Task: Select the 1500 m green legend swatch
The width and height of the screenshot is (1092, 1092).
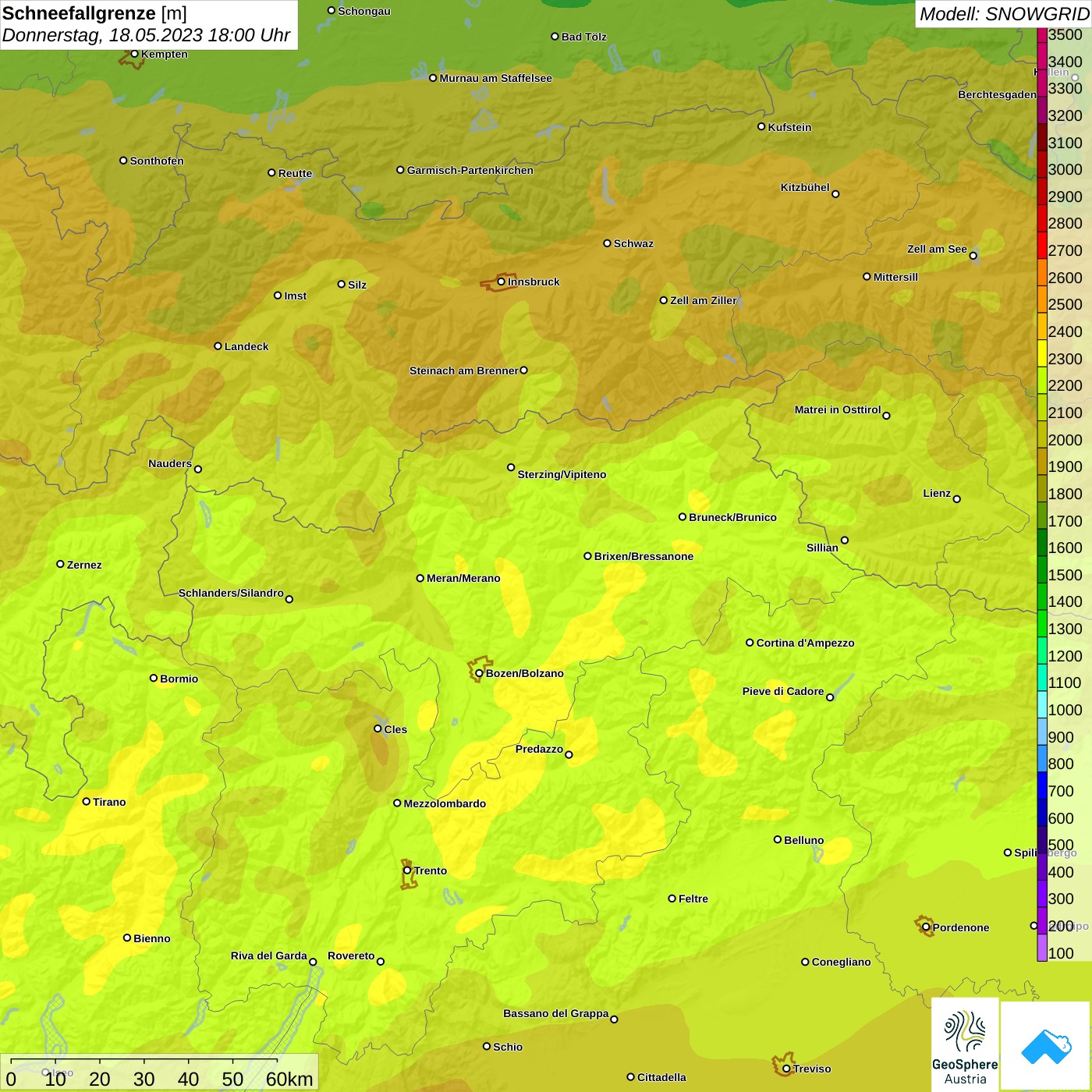Action: pos(1042,569)
